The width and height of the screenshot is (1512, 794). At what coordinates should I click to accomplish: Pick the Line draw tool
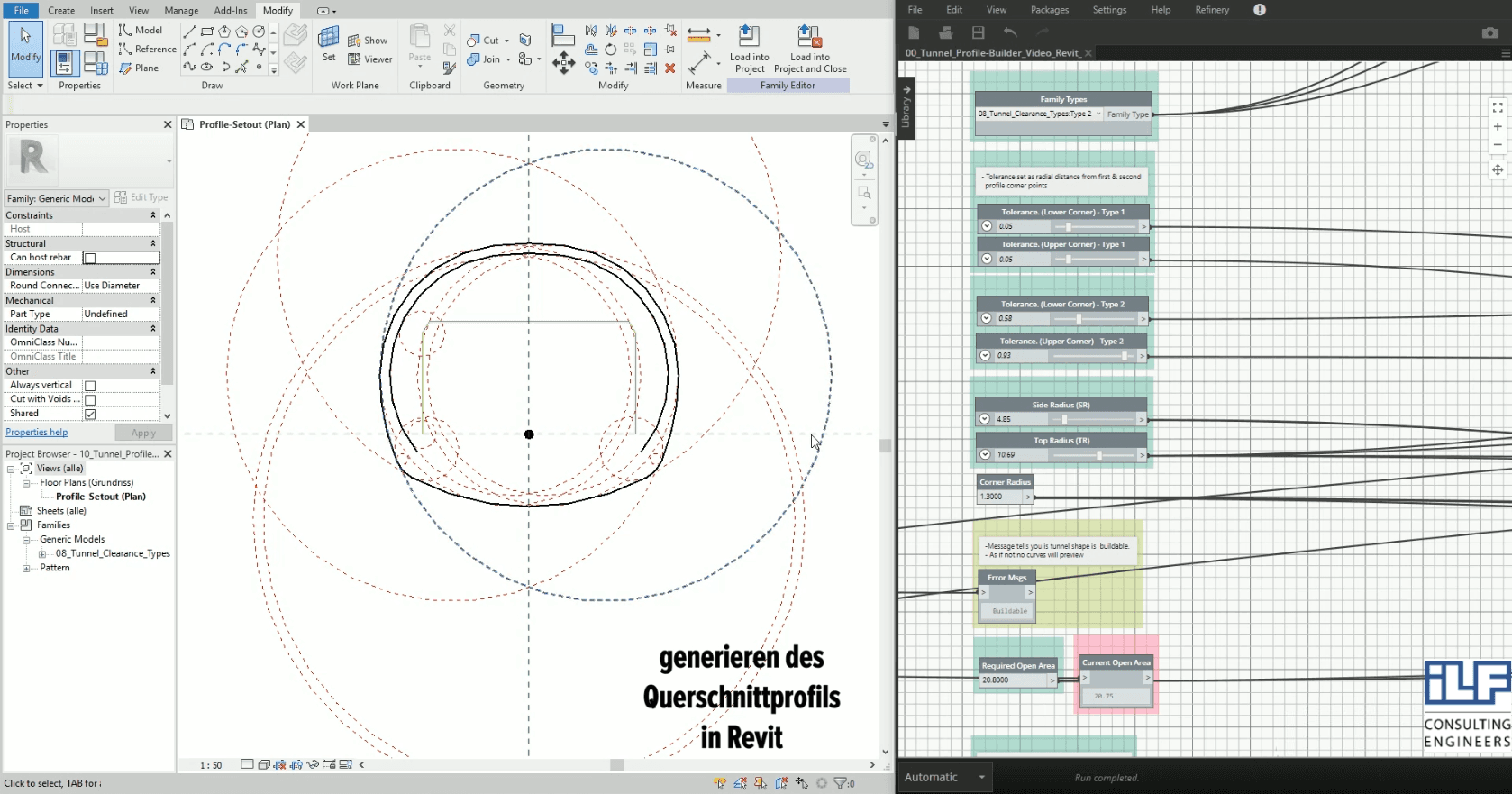click(x=189, y=32)
